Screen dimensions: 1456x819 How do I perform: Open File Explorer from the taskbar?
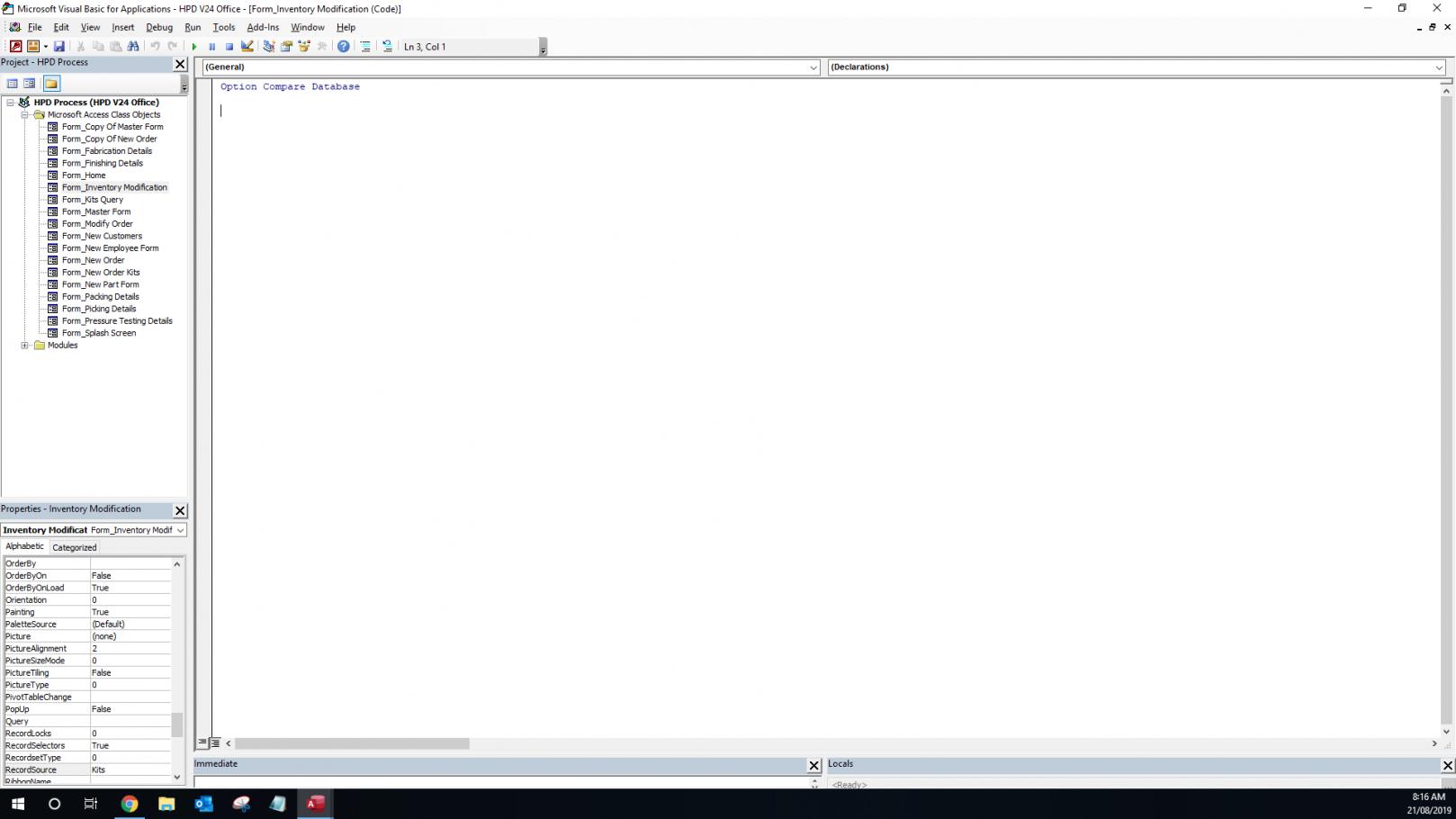166,804
